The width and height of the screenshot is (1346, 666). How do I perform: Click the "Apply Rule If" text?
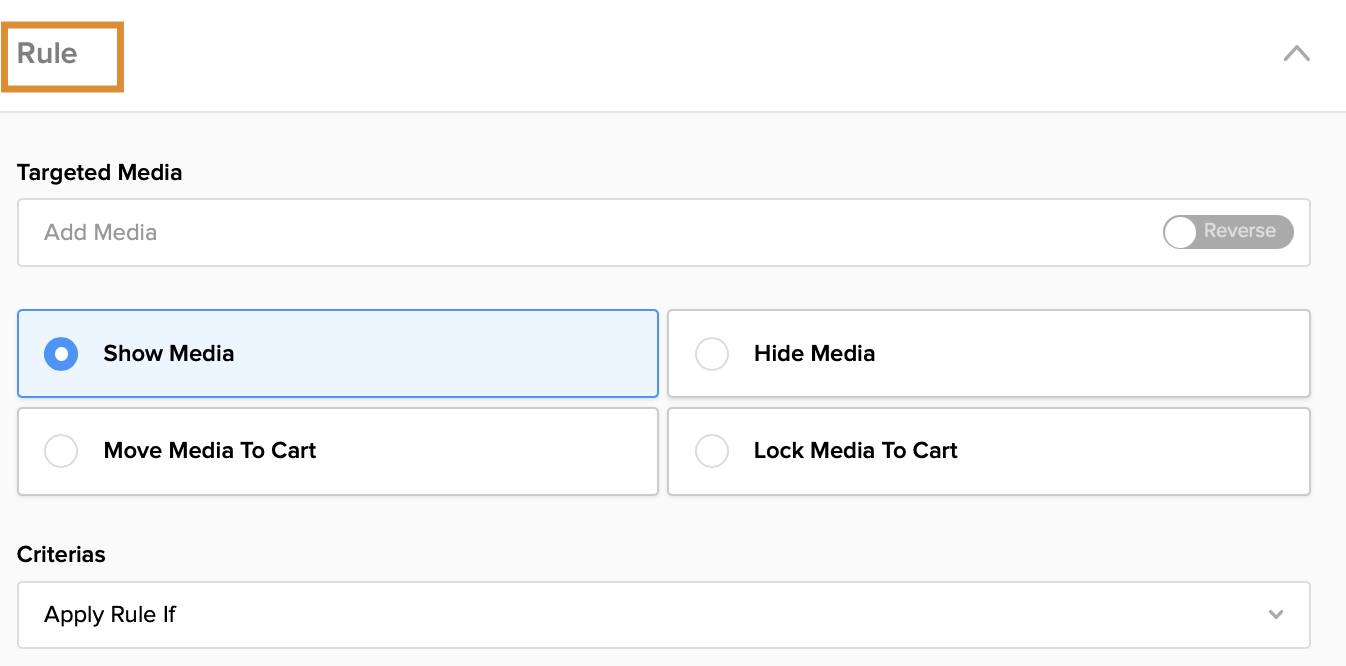110,615
